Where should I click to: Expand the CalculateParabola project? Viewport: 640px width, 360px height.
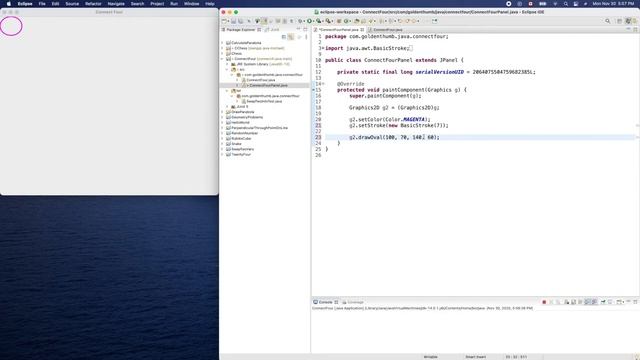[x=223, y=43]
